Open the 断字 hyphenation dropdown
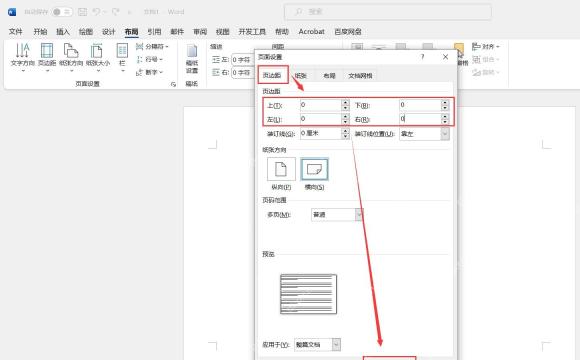Screen dimensions: 580x360 tap(149, 72)
